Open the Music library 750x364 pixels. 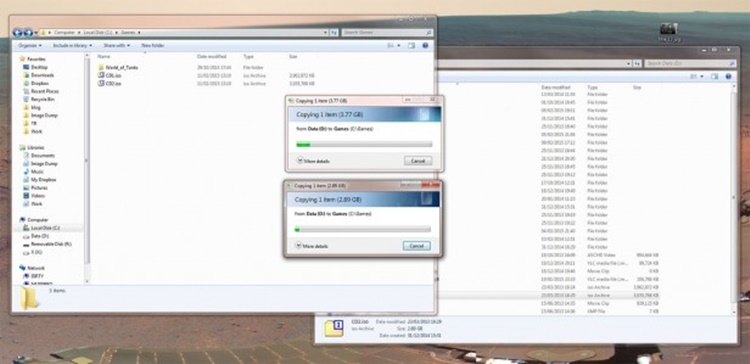pos(33,171)
